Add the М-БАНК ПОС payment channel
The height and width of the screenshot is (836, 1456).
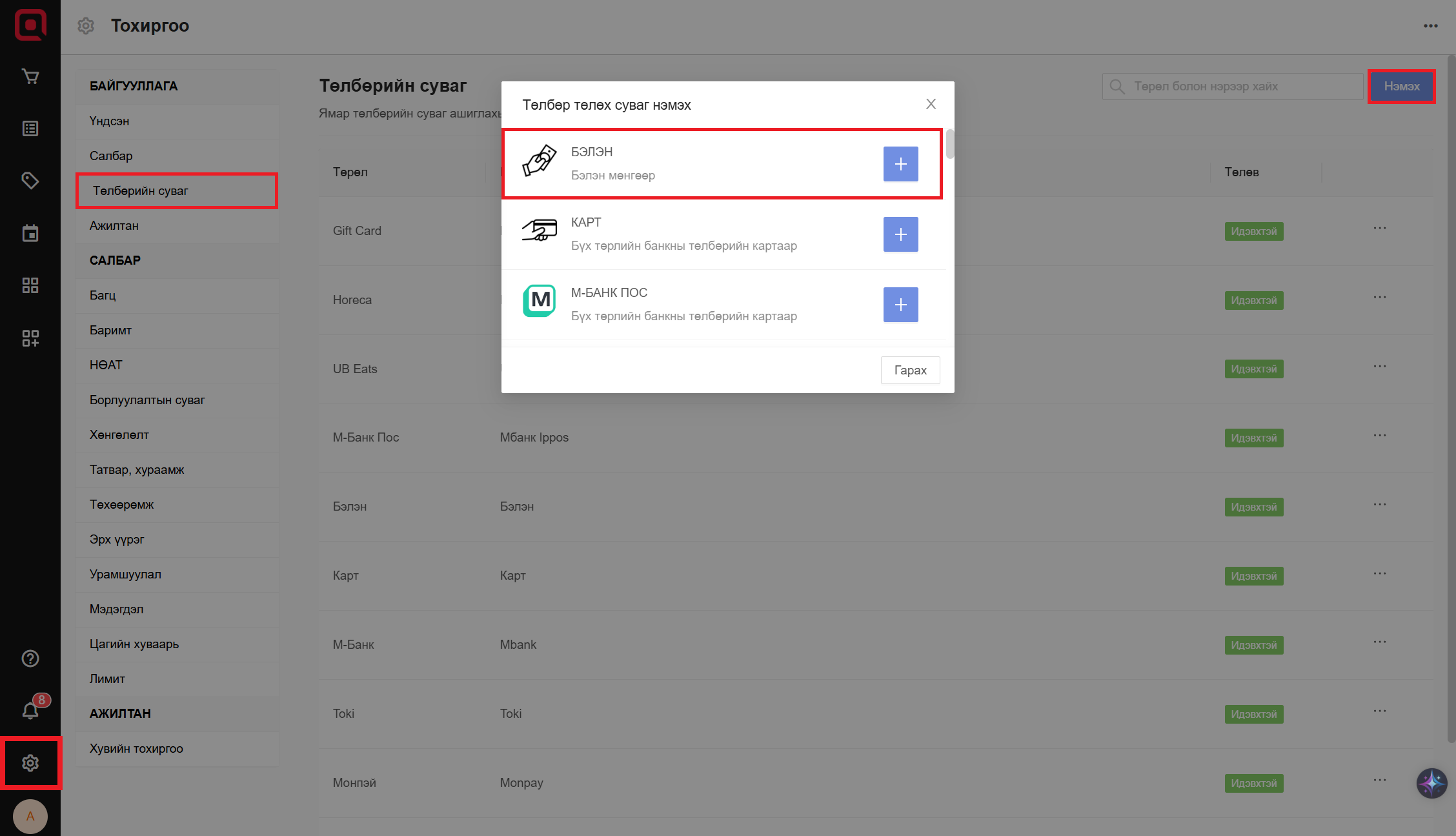(x=900, y=305)
